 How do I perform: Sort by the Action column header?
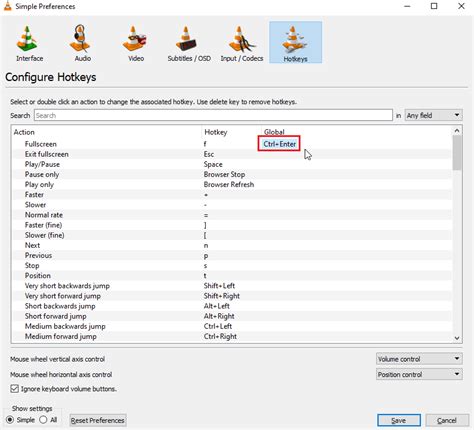click(107, 132)
